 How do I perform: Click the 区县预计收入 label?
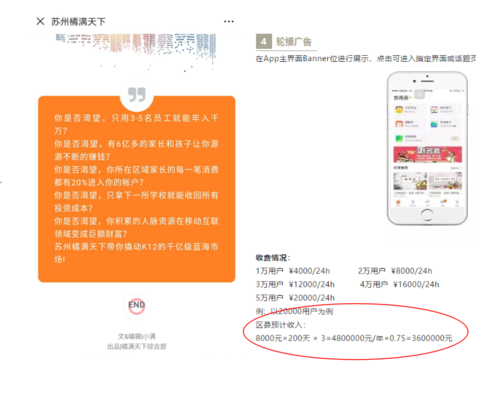[280, 325]
